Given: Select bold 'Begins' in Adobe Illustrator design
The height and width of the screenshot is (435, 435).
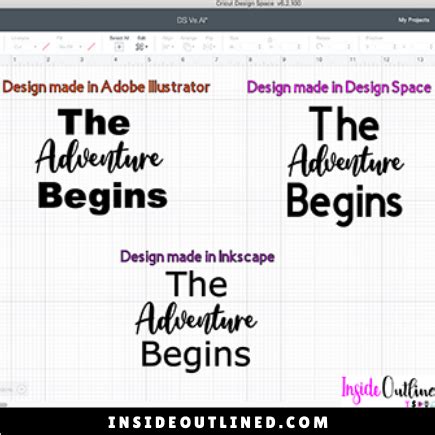Looking at the screenshot, I should click(102, 198).
